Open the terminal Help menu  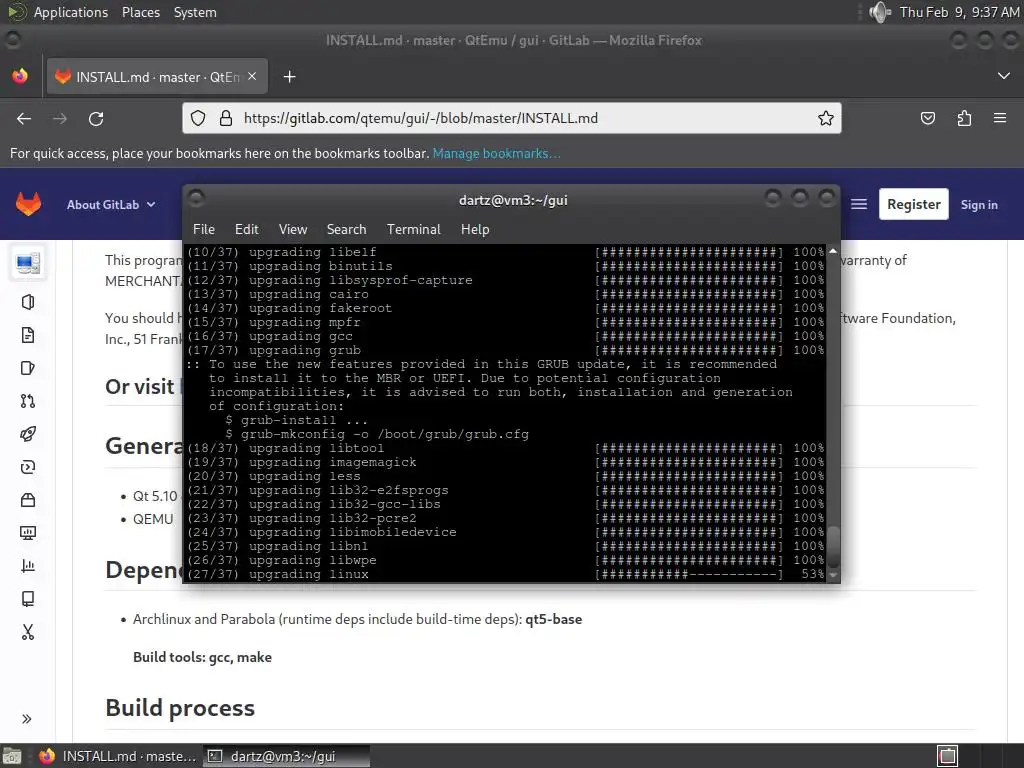pos(475,229)
